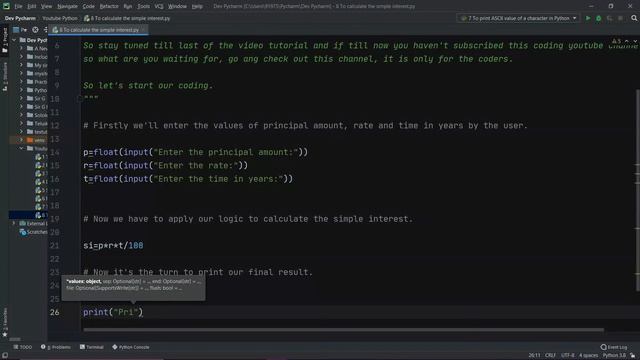Viewport: 640px width, 360px height.
Task: Open run configuration dropdown '7 To print ASCII value'
Action: pos(518,18)
